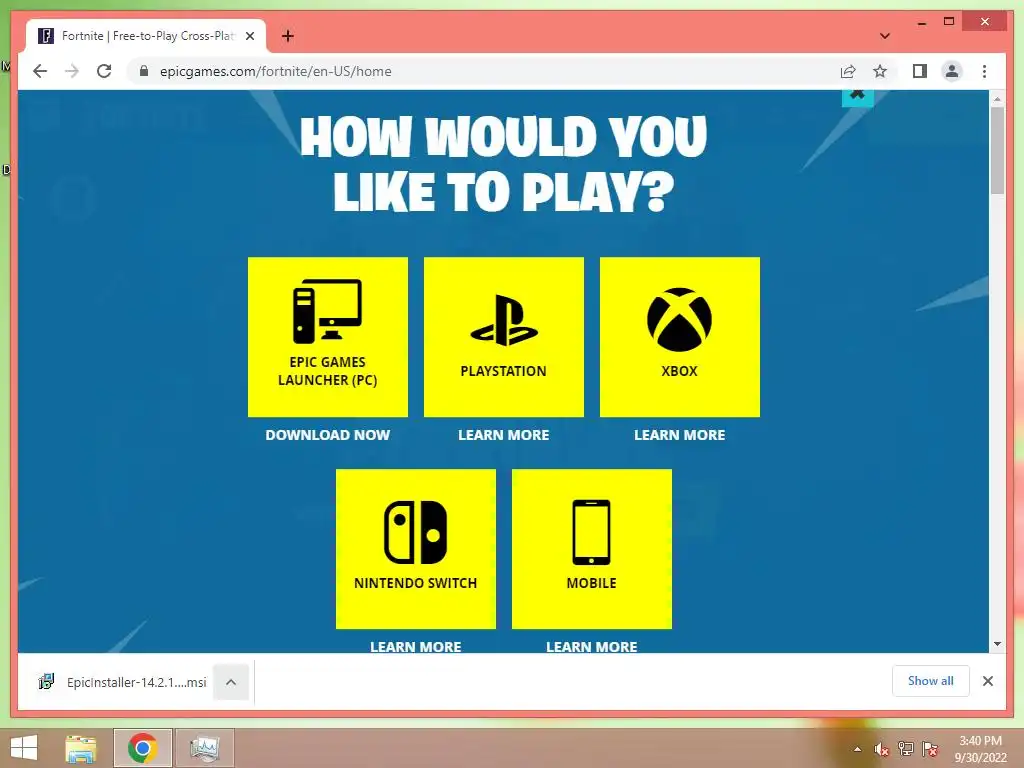The image size is (1024, 768).
Task: Click the page scrollbar up arrow
Action: click(997, 99)
